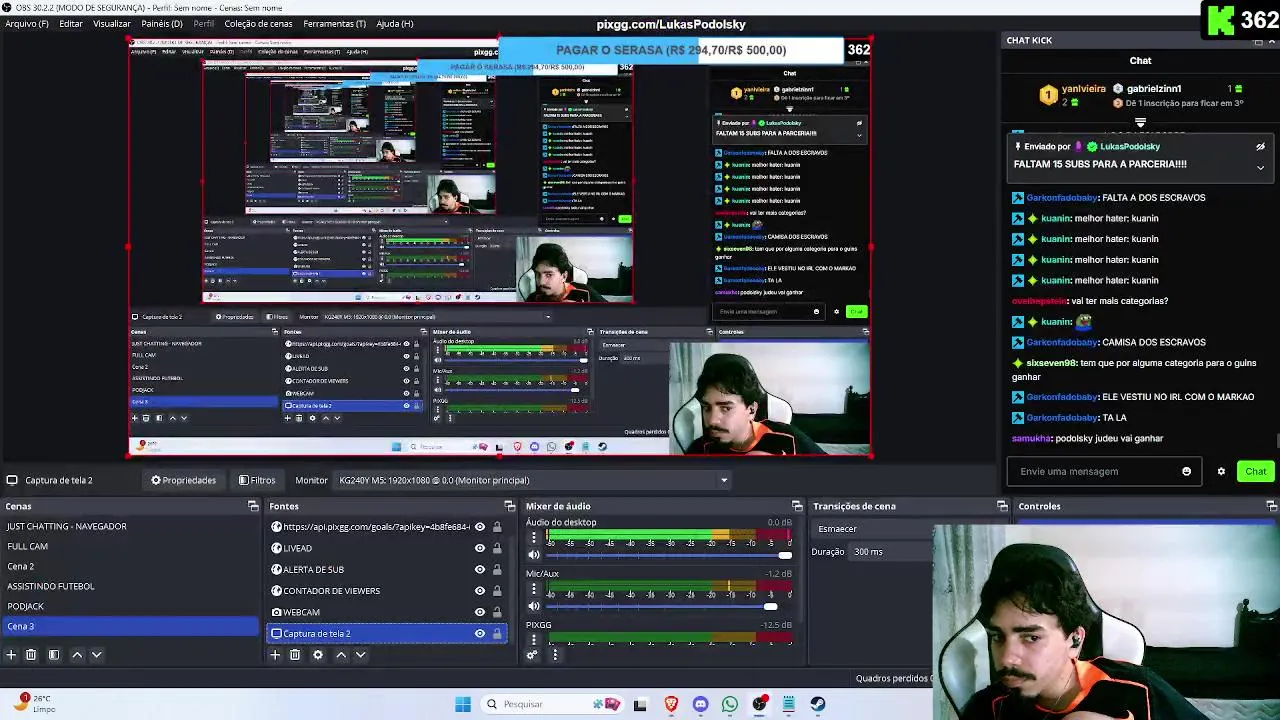Expand chat leaderboard drop arrow

click(x=1140, y=123)
